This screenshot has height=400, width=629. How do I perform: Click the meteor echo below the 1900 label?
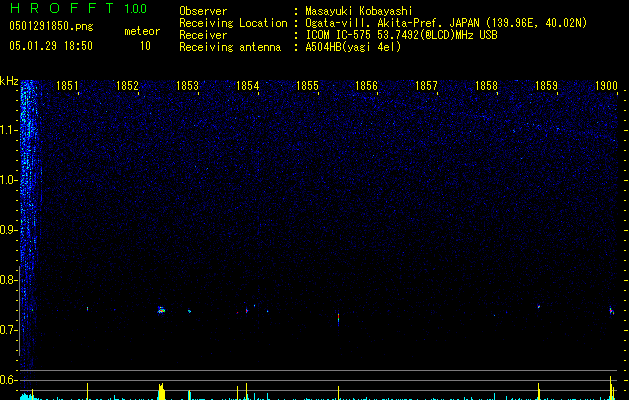tap(611, 311)
